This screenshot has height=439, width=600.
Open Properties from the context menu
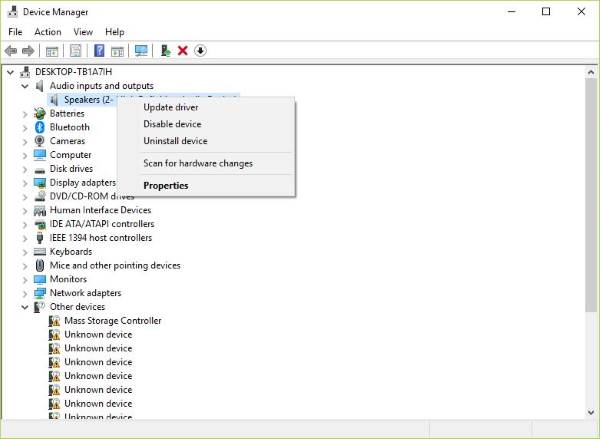click(206, 186)
